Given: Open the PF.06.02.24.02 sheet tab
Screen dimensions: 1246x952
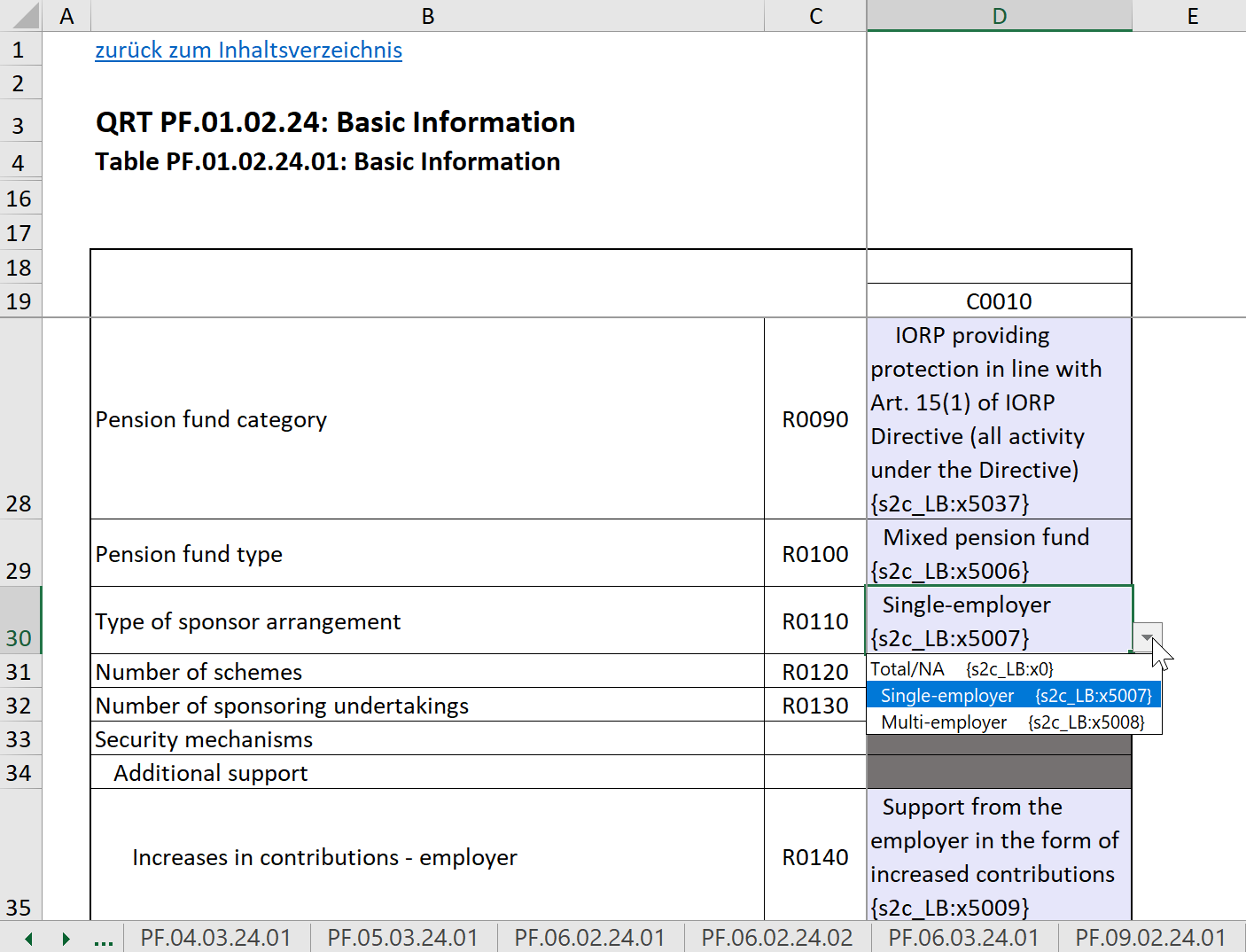Looking at the screenshot, I should 776,938.
